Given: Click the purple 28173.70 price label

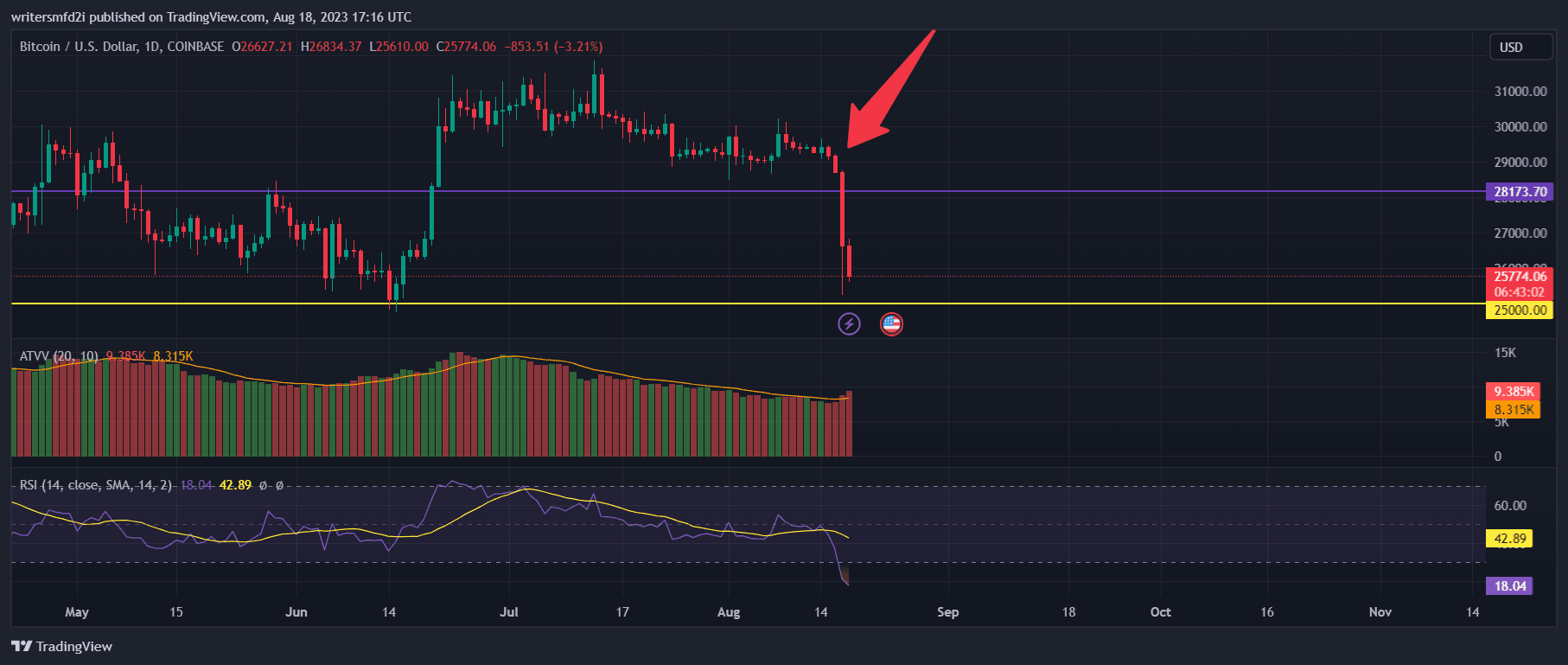Looking at the screenshot, I should 1519,192.
